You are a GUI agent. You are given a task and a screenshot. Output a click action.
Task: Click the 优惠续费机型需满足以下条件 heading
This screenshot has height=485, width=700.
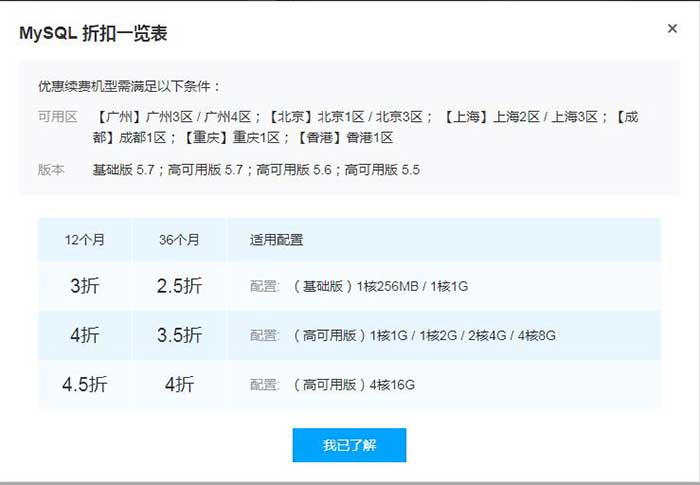(x=129, y=86)
